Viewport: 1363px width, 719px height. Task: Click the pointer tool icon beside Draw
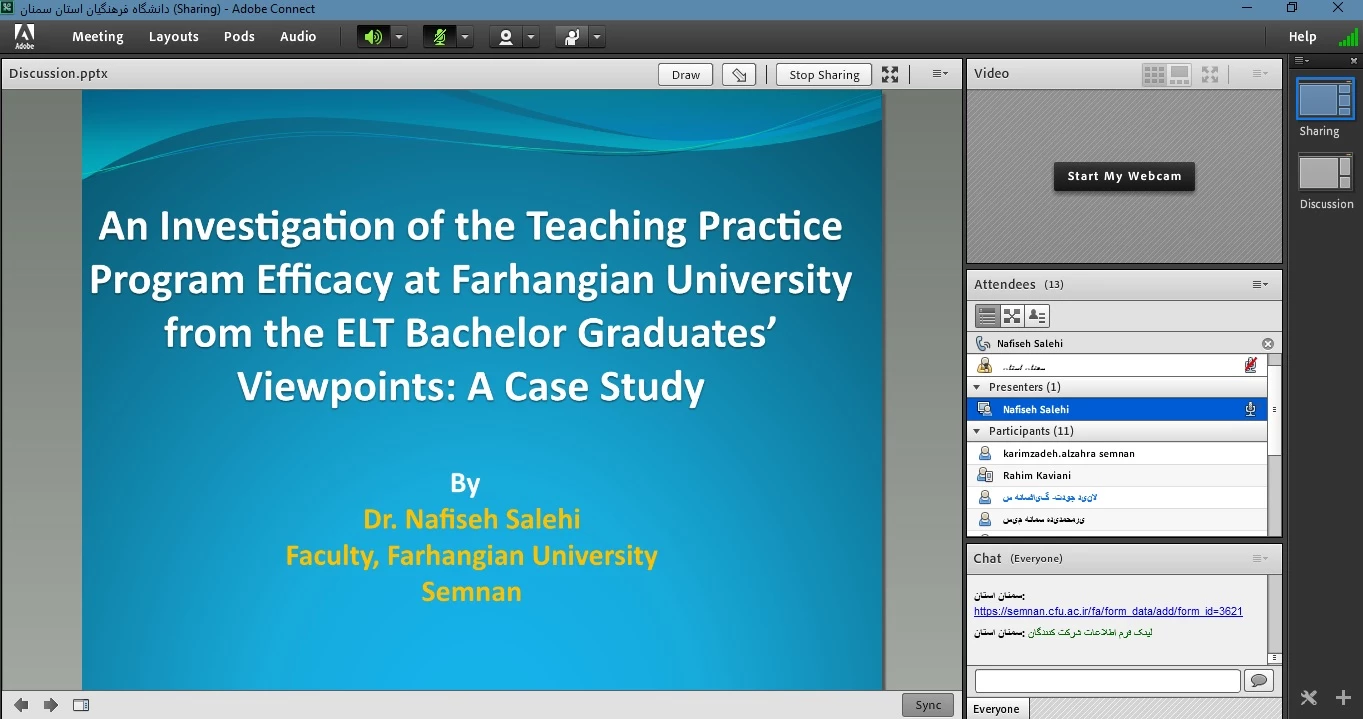[x=738, y=74]
